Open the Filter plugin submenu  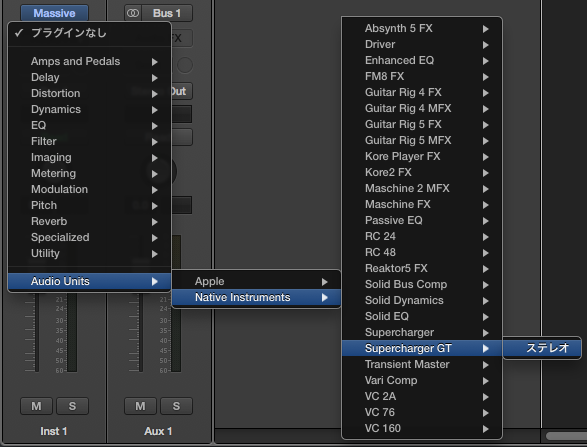pyautogui.click(x=89, y=142)
